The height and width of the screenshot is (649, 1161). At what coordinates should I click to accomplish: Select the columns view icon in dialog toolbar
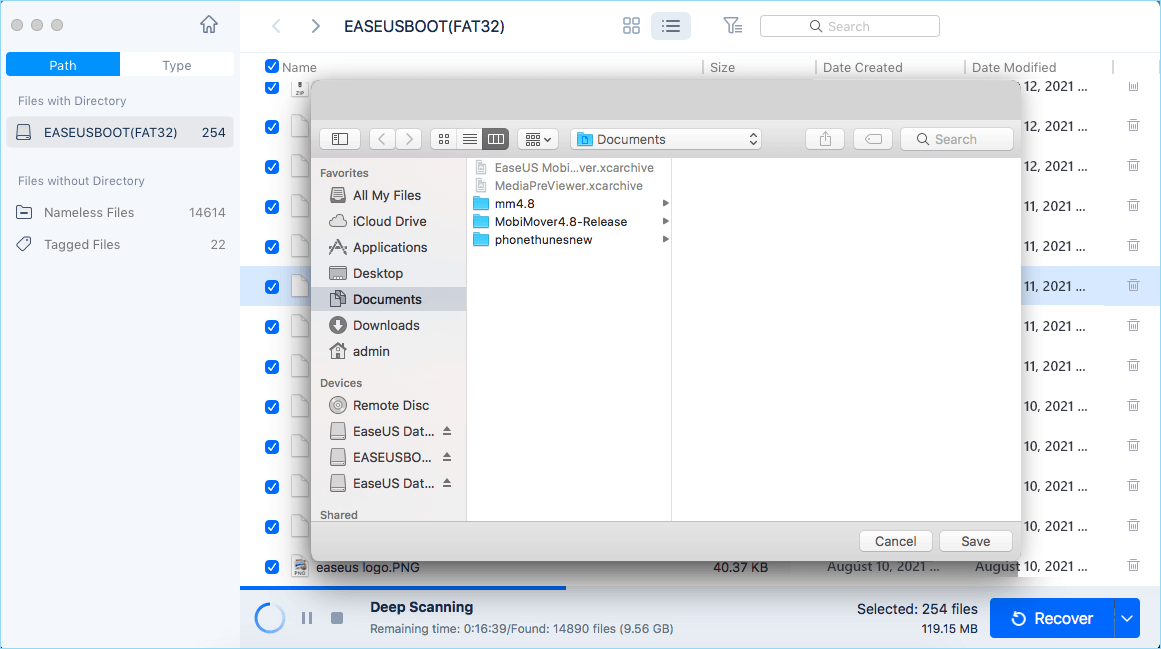pos(495,139)
